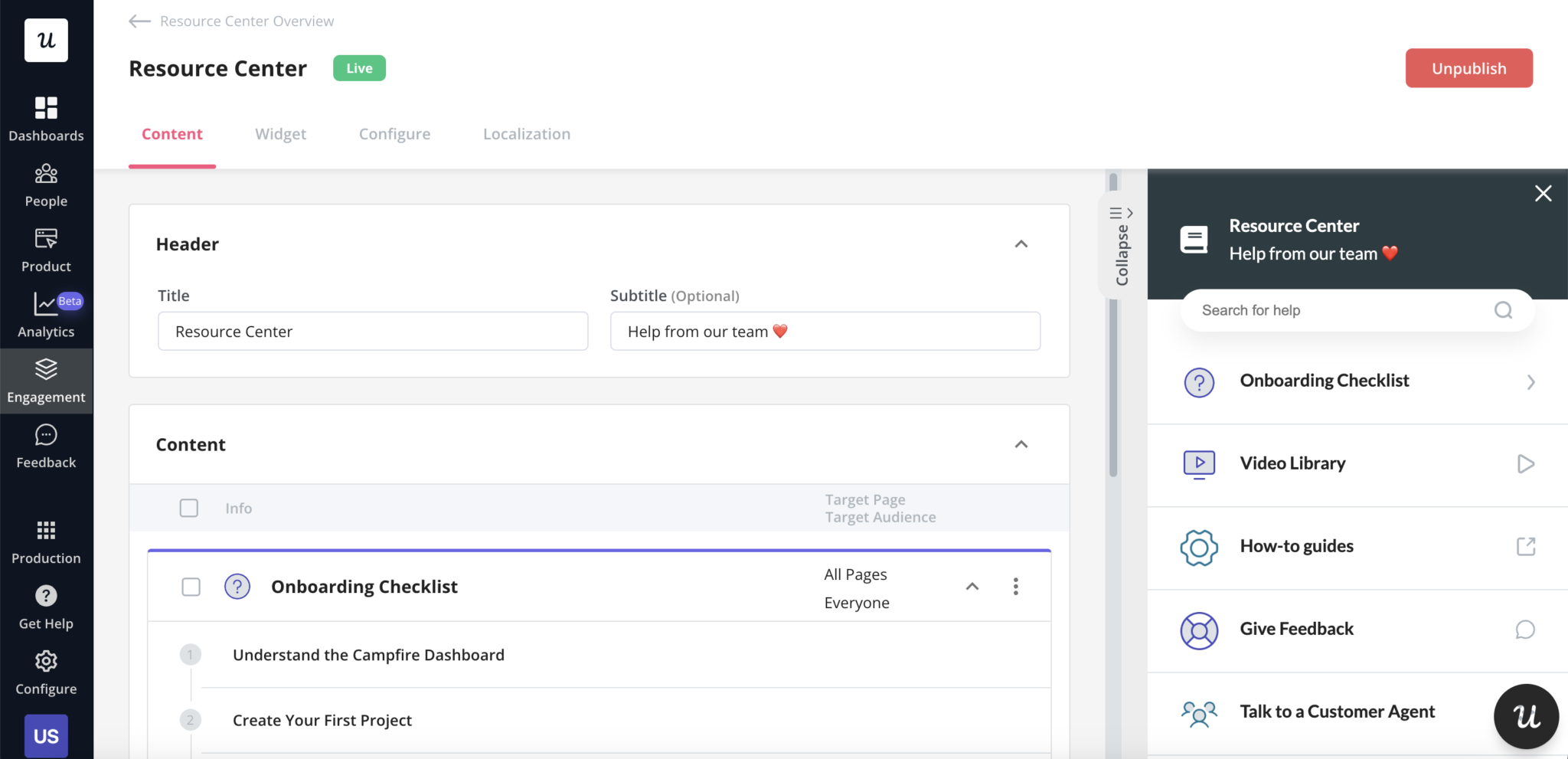
Task: Open Get Help from the sidebar
Action: coord(46,606)
